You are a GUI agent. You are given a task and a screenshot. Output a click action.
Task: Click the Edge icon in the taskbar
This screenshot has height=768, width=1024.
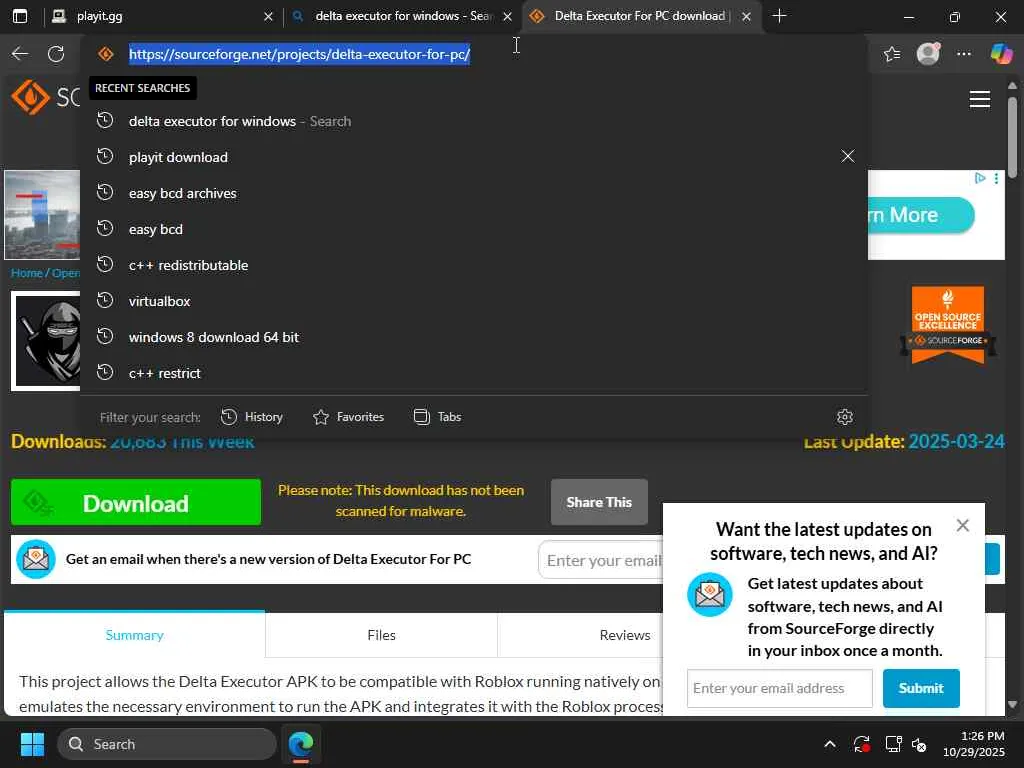(x=301, y=744)
